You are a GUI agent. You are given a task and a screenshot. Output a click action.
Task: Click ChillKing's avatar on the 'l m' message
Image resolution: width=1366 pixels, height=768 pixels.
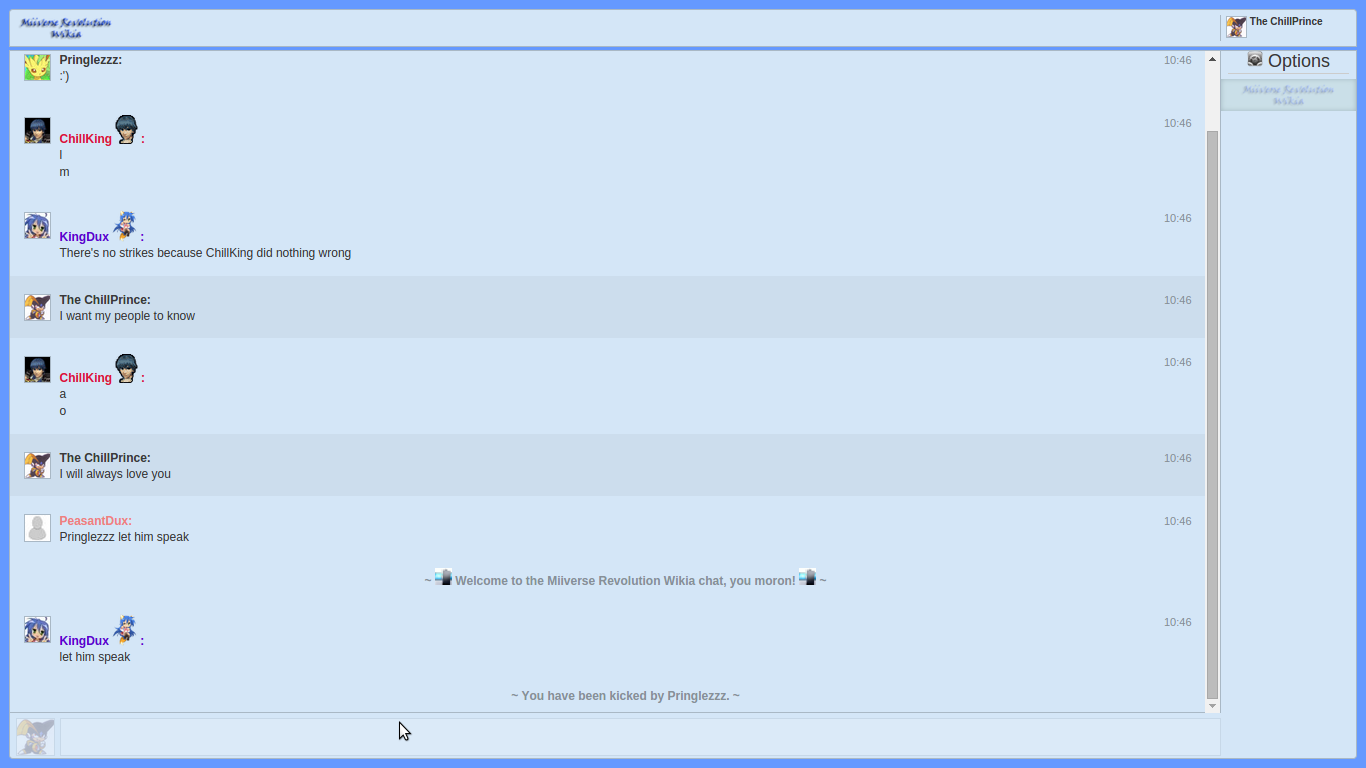point(37,131)
